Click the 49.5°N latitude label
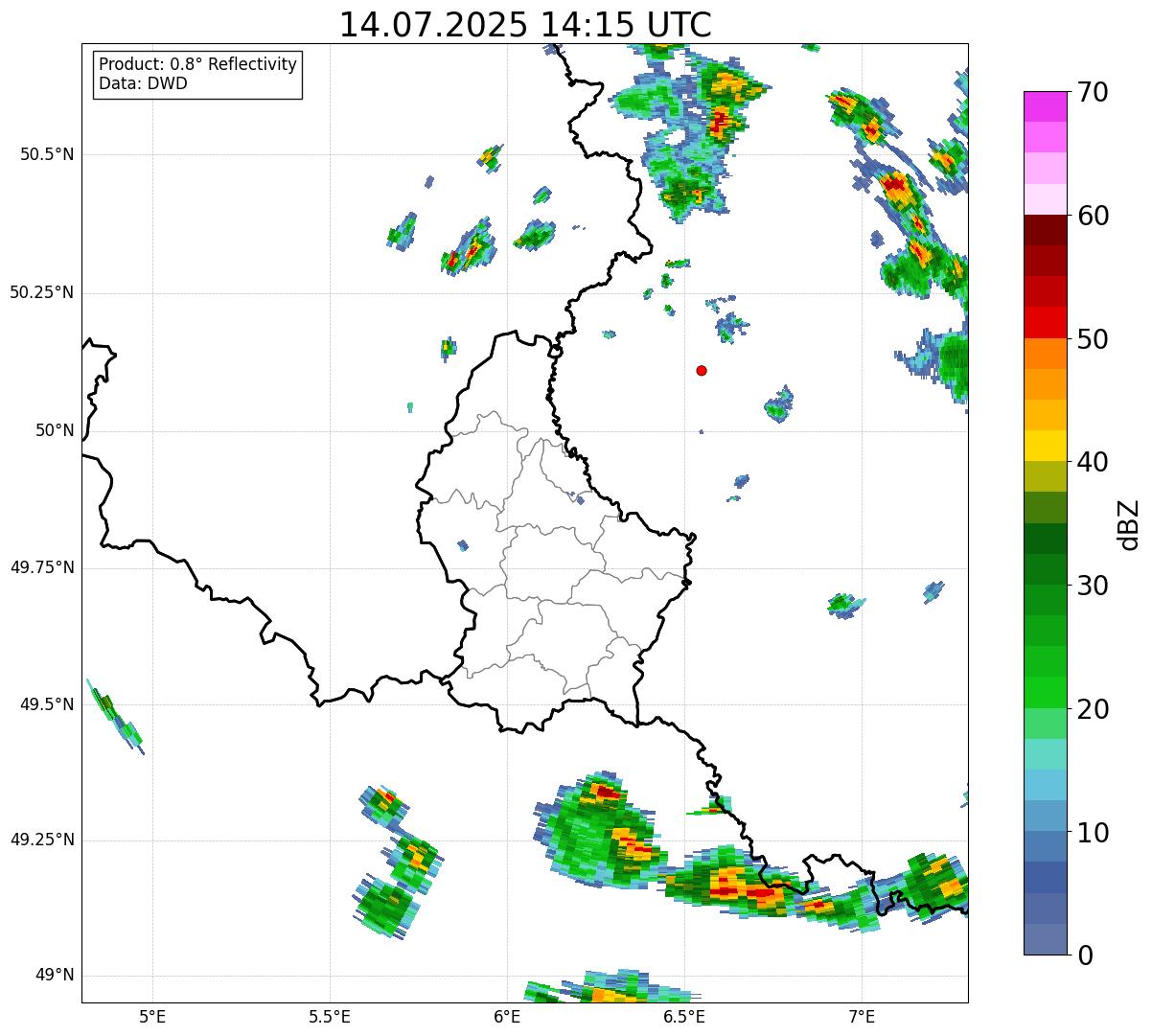This screenshot has width=1152, height=1036. [47, 704]
